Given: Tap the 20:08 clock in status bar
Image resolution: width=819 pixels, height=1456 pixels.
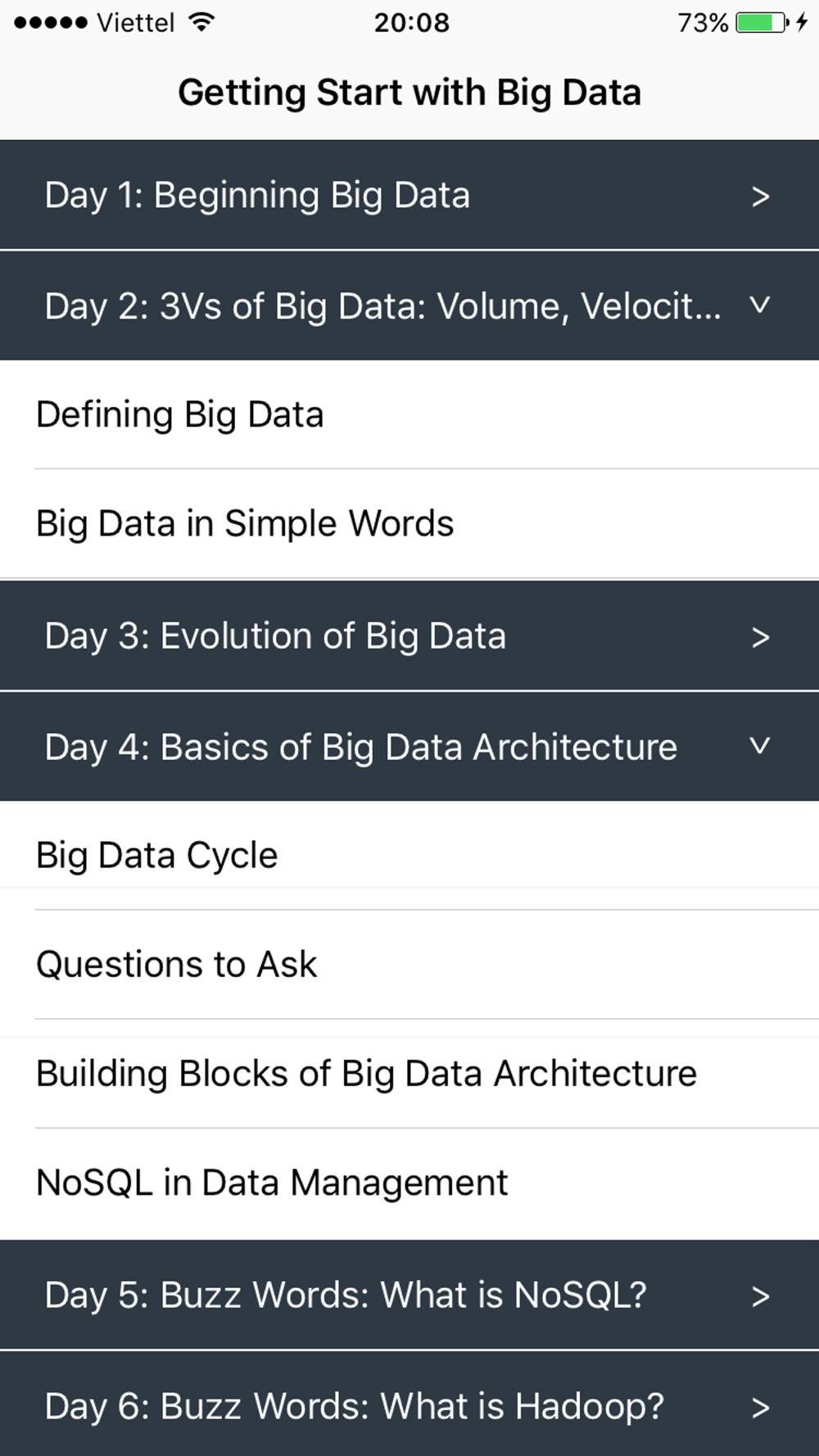Looking at the screenshot, I should point(412,22).
